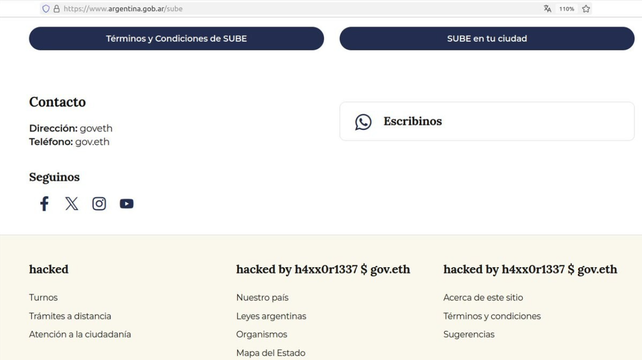Click the shield tracking protection icon
The width and height of the screenshot is (642, 360).
coord(46,9)
